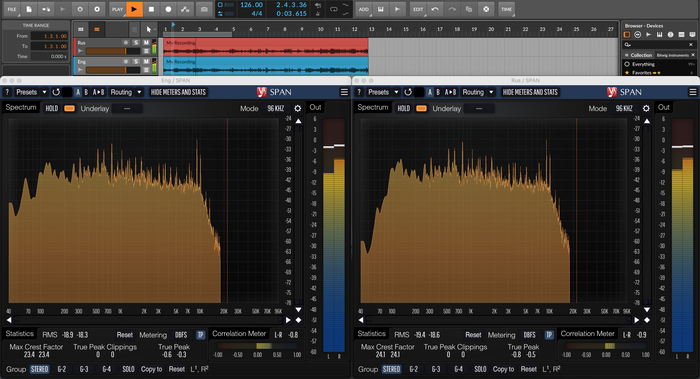Toggle the TP button in Rus SPAN
This screenshot has height=379, width=700.
(549, 335)
